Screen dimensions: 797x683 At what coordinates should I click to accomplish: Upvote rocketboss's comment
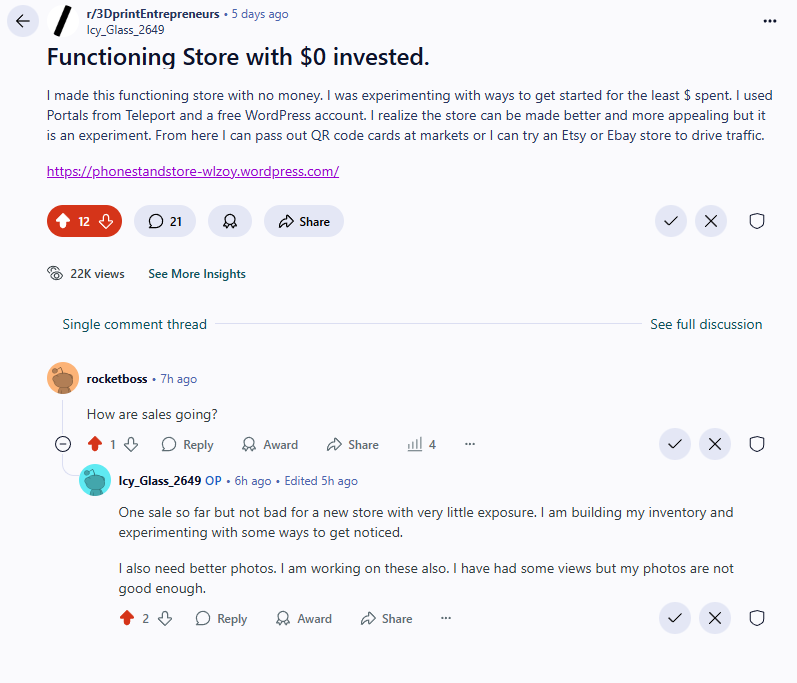[96, 444]
